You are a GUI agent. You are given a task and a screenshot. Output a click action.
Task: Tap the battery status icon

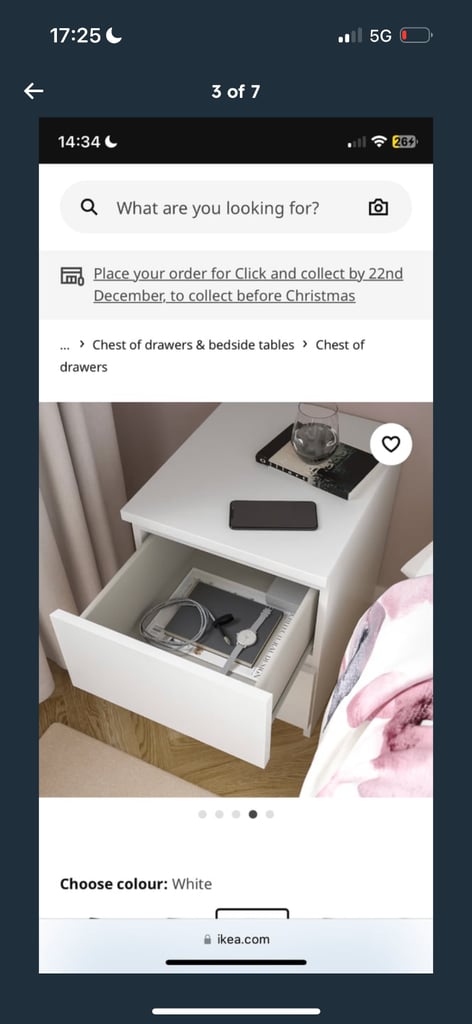tap(416, 35)
